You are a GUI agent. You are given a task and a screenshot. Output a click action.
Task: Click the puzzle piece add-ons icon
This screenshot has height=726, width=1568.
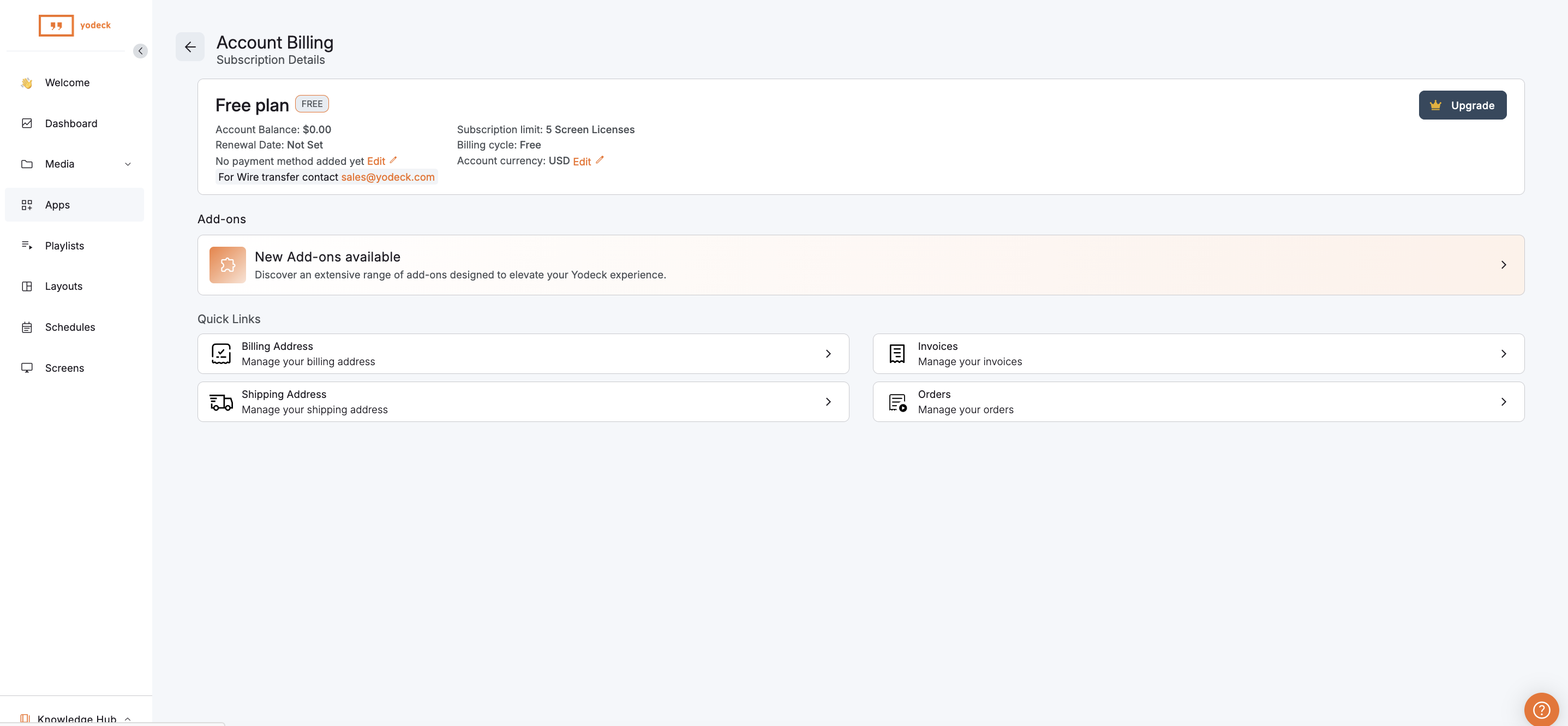pos(228,265)
